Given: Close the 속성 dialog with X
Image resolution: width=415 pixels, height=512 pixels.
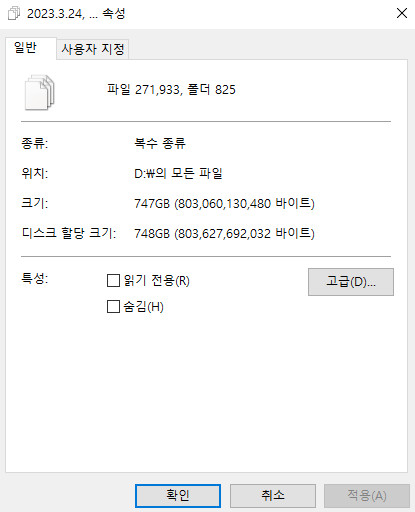Looking at the screenshot, I should 402,13.
